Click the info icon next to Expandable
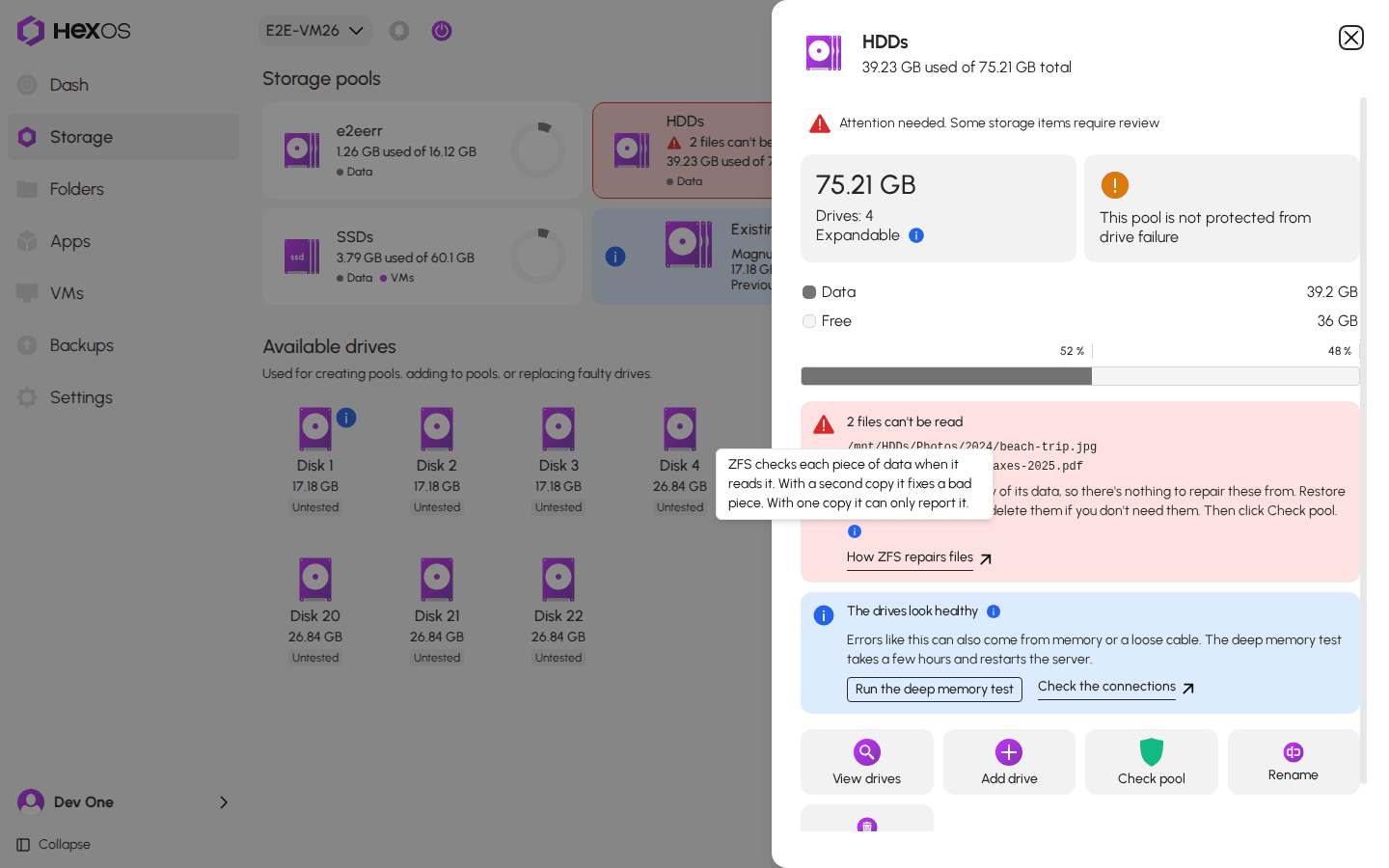The height and width of the screenshot is (868, 1389). pos(916,235)
